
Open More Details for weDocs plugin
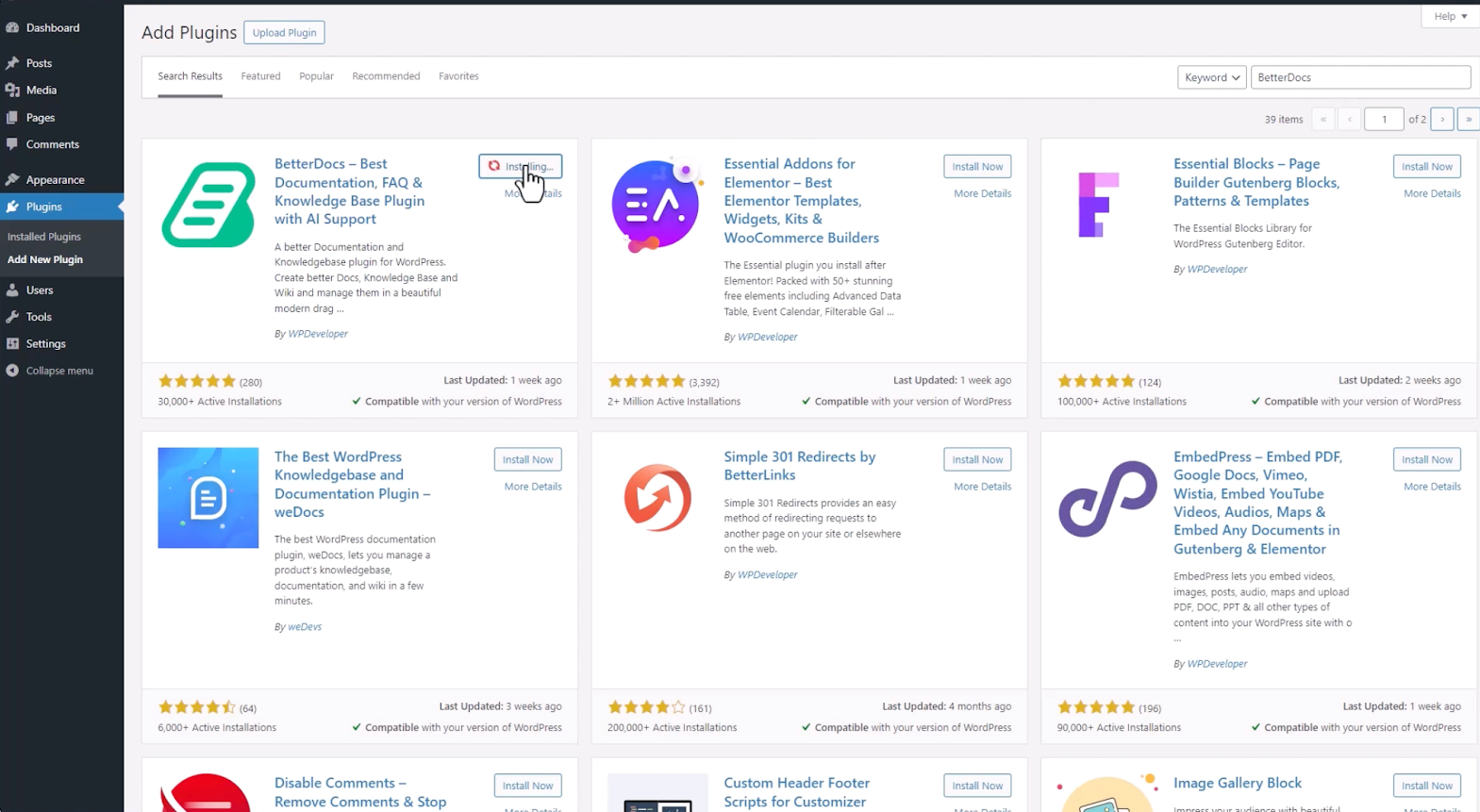533,487
